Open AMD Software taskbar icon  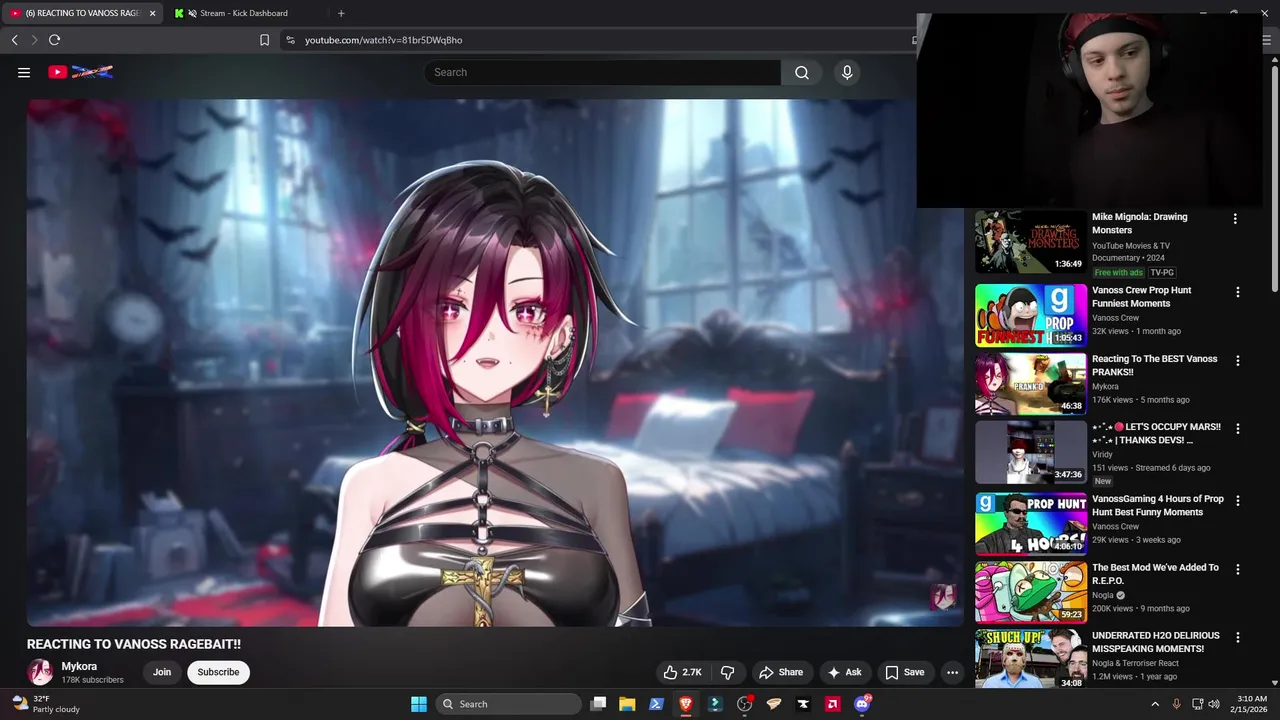pos(832,704)
